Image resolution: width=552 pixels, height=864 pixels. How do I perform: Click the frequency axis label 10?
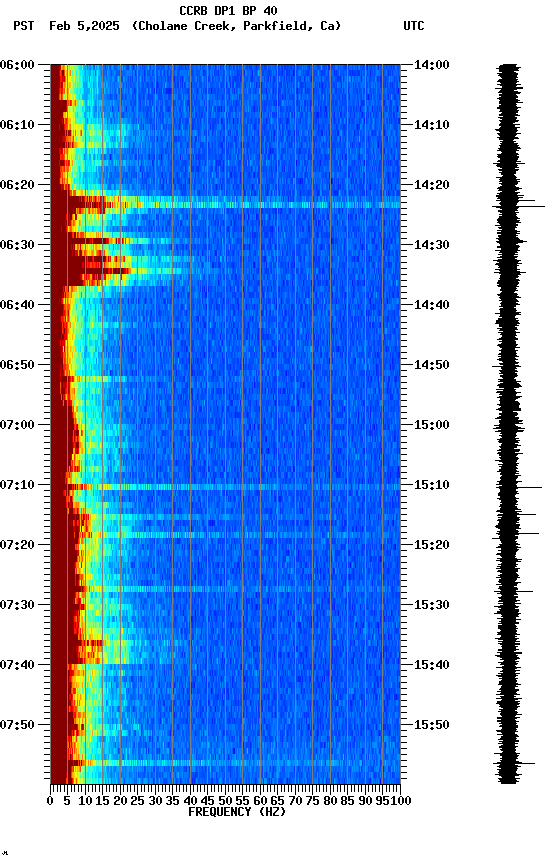click(85, 802)
